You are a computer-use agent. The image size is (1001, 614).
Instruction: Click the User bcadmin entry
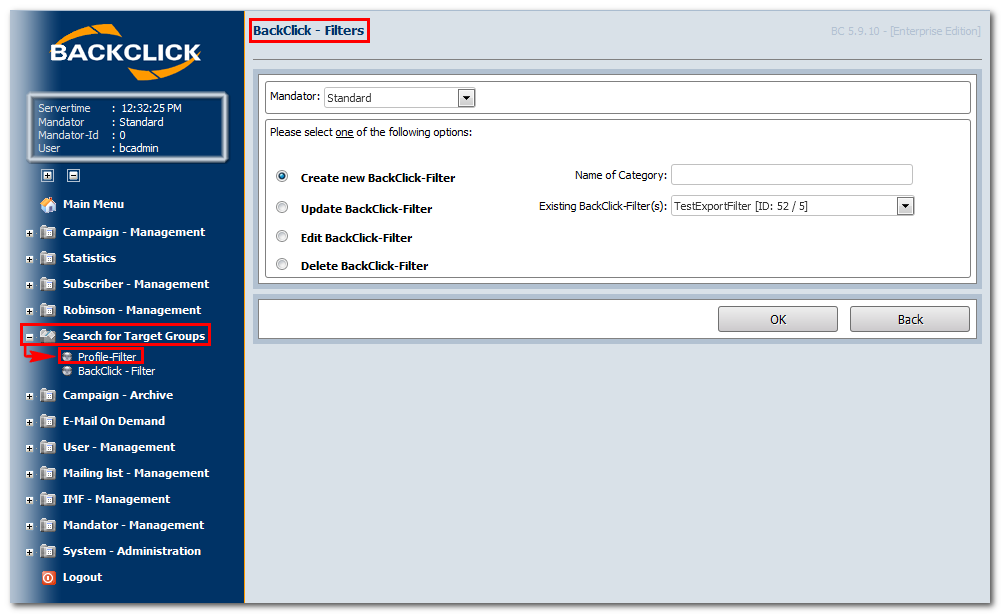pyautogui.click(x=98, y=148)
